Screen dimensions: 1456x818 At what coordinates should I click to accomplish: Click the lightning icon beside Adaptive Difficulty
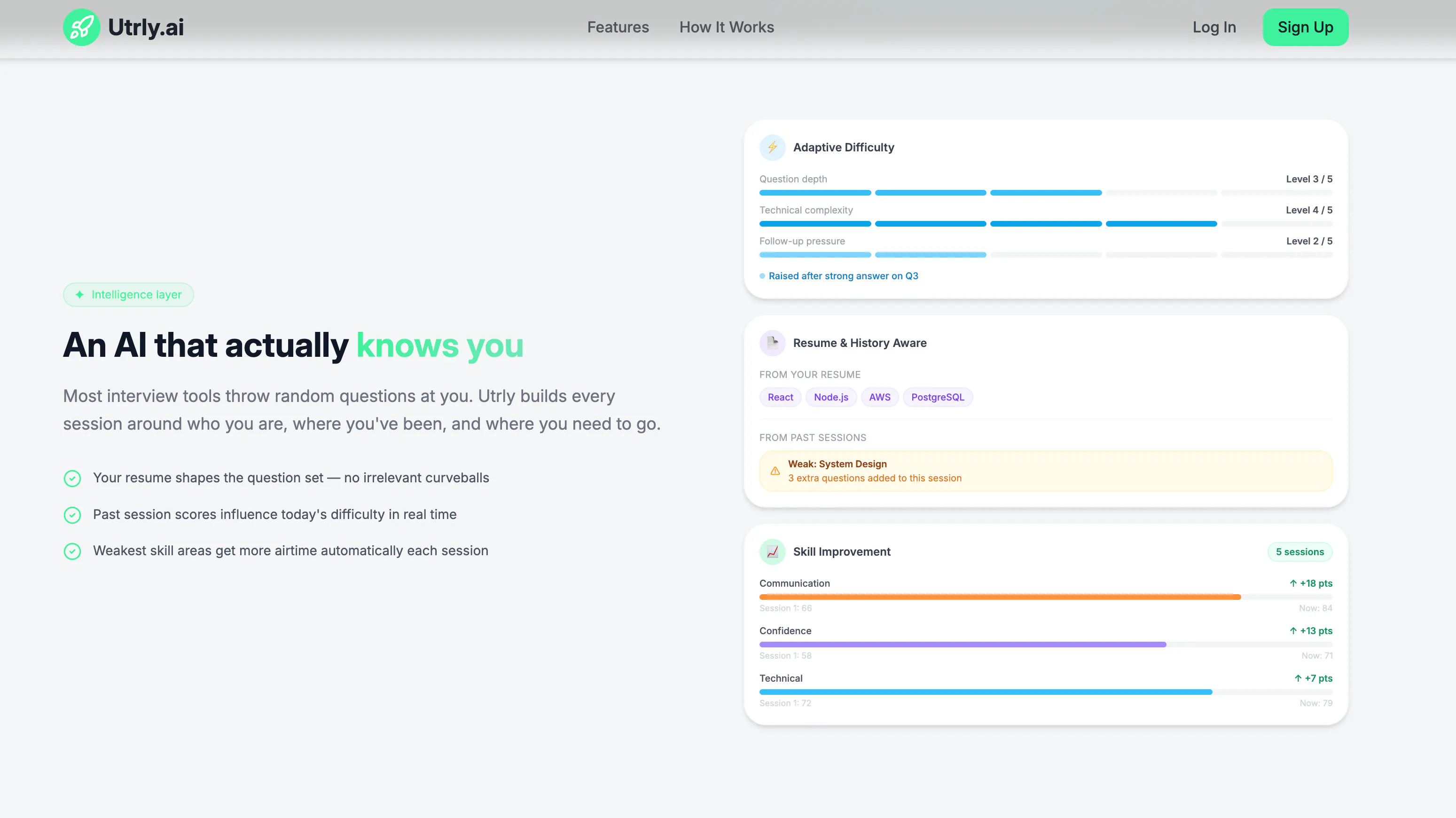(x=772, y=148)
